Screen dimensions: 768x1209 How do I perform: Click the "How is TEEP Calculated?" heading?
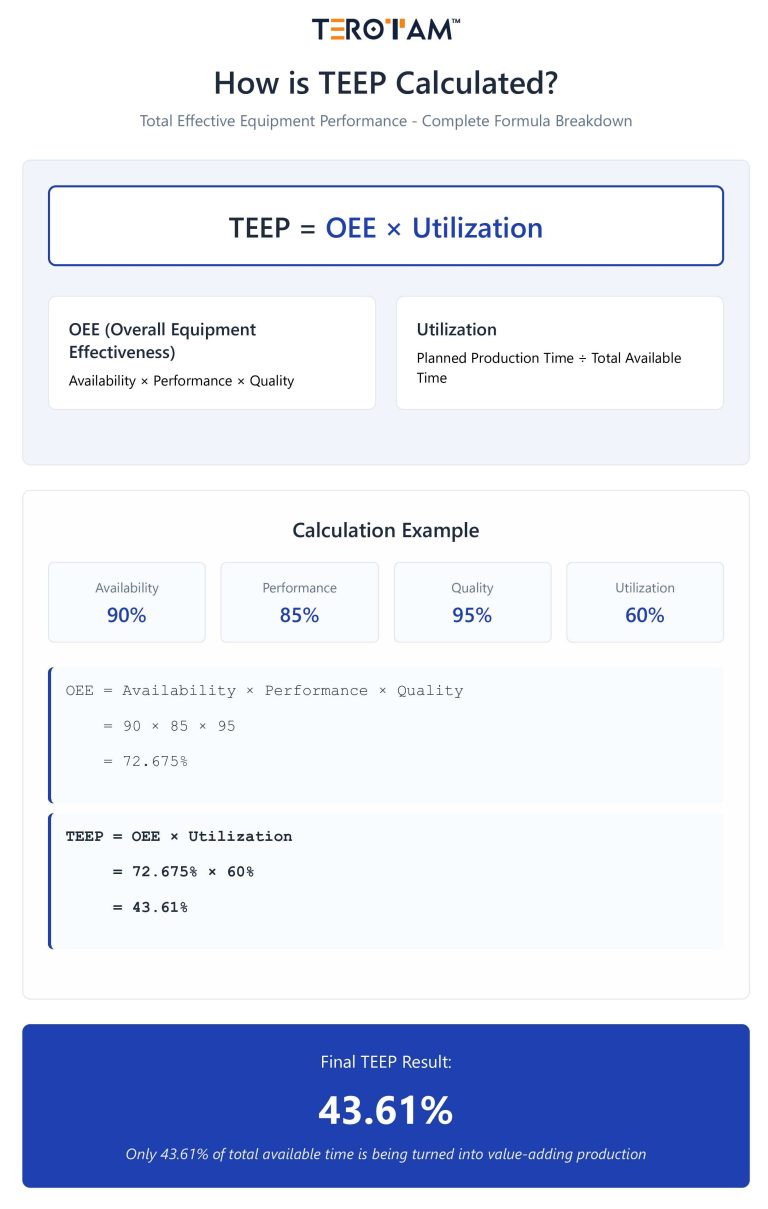385,82
